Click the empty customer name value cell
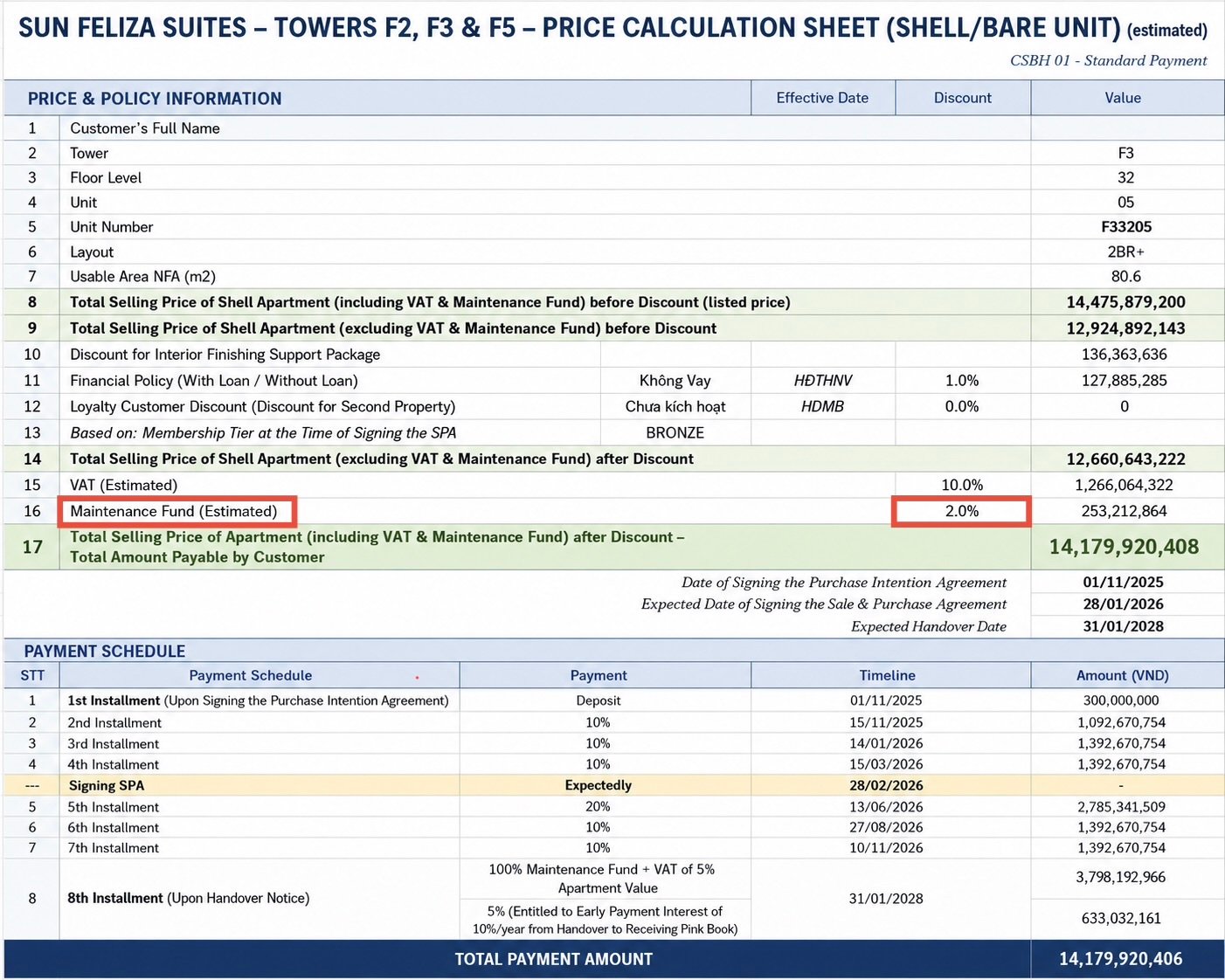Image resolution: width=1225 pixels, height=980 pixels. coord(1127,128)
